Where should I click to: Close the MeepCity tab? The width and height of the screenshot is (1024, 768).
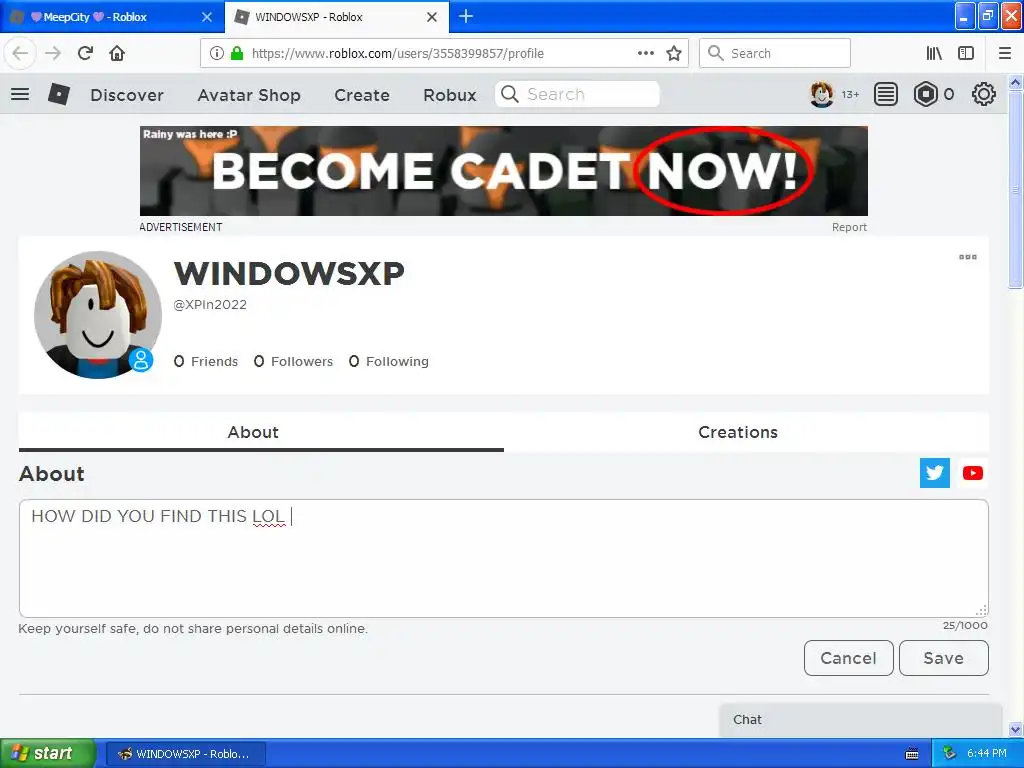pyautogui.click(x=207, y=17)
